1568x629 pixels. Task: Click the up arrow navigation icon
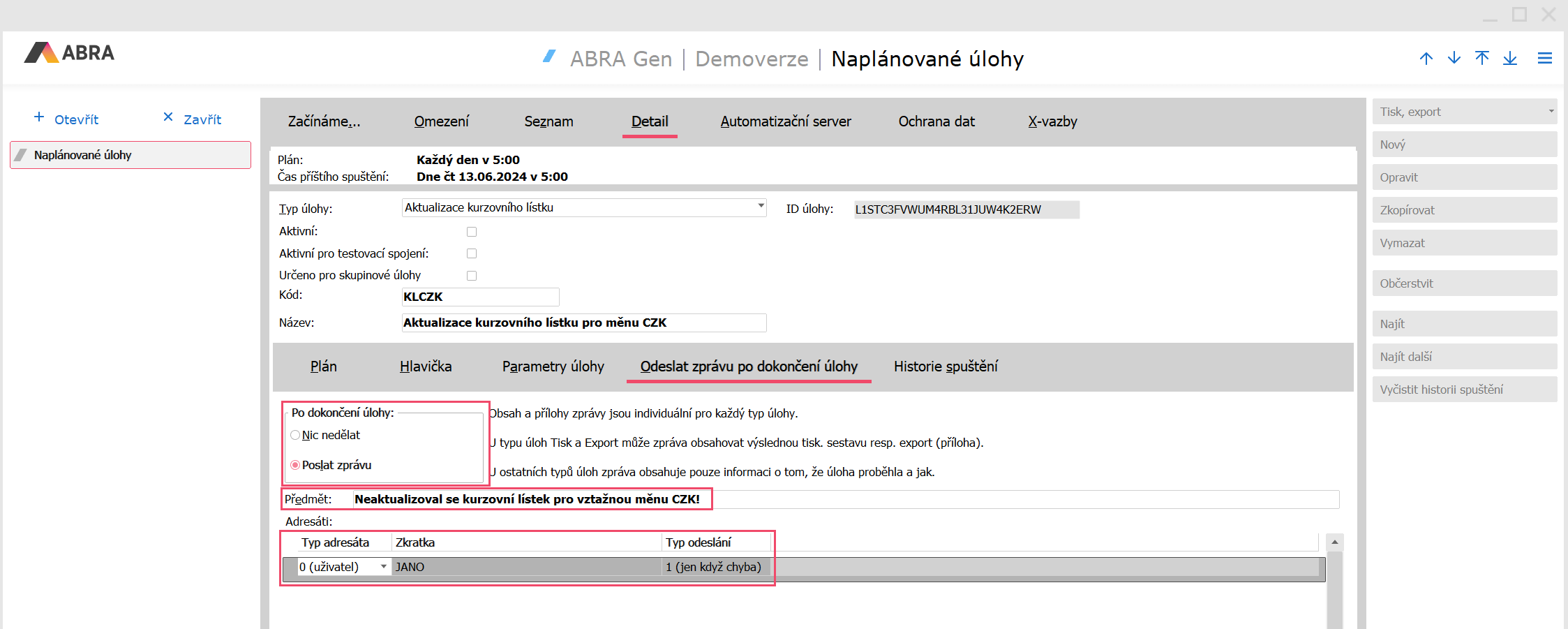tap(1426, 59)
